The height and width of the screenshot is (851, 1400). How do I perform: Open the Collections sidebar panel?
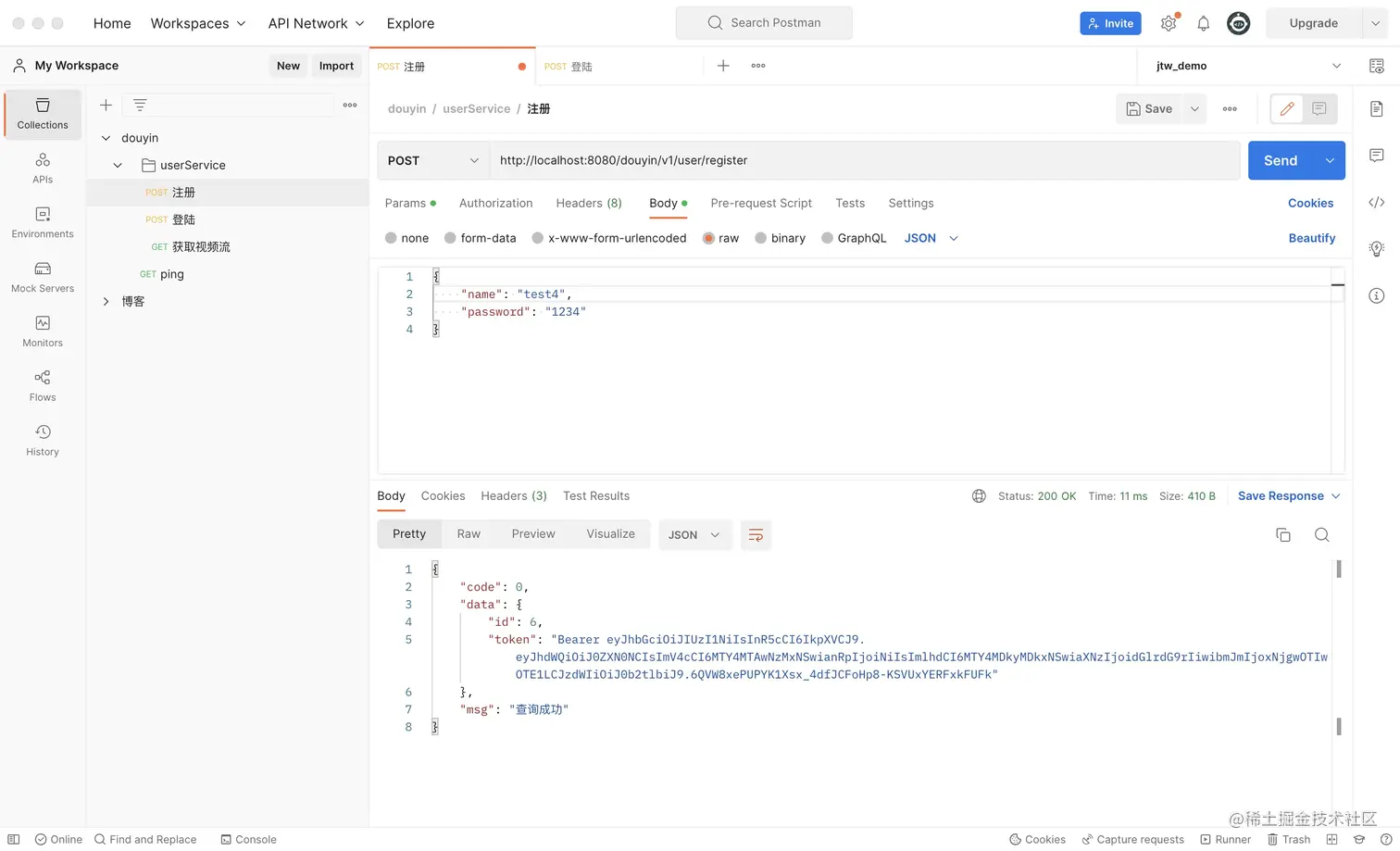tap(43, 113)
